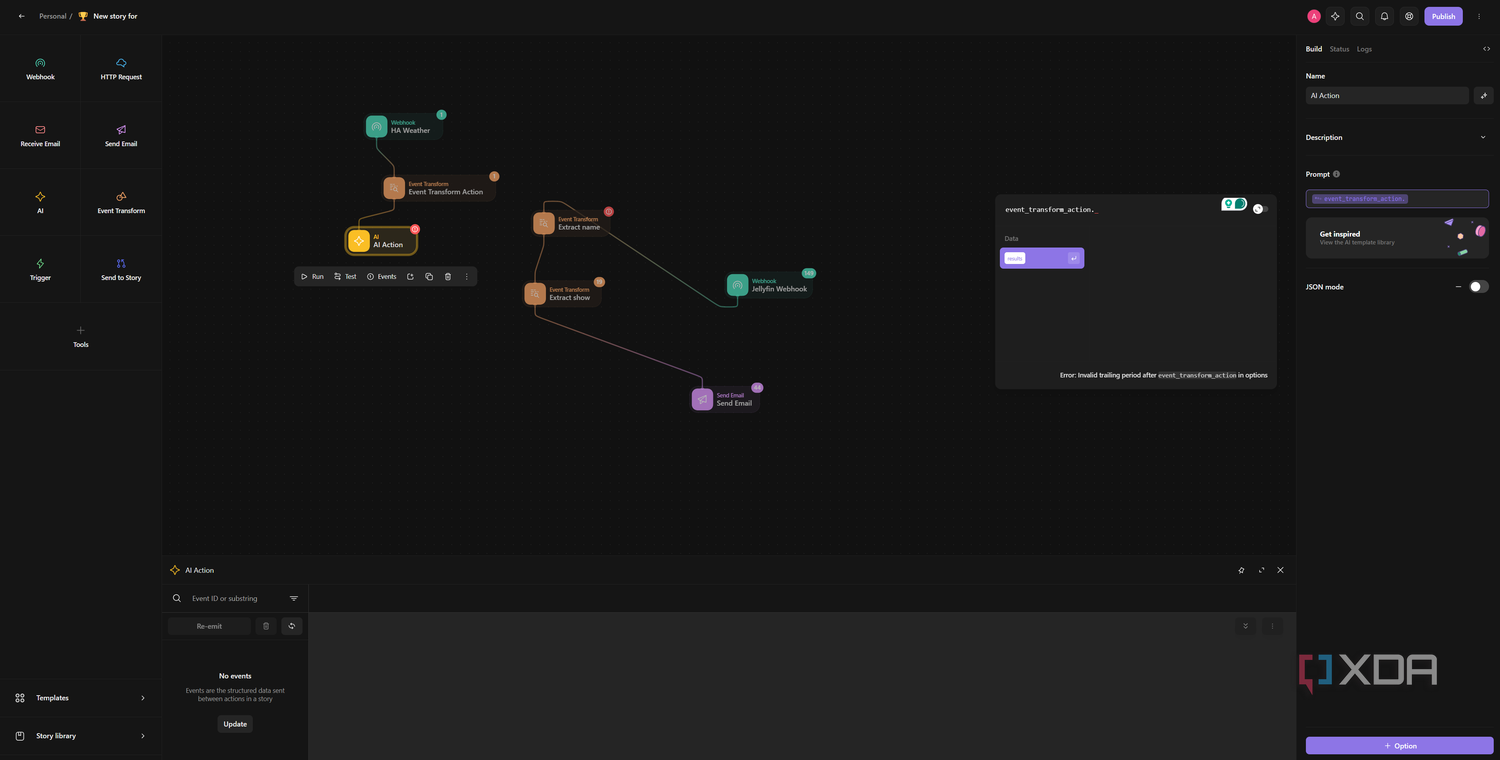Open the search icon in top bar
Screen dimensions: 1500x760
[x=1359, y=16]
